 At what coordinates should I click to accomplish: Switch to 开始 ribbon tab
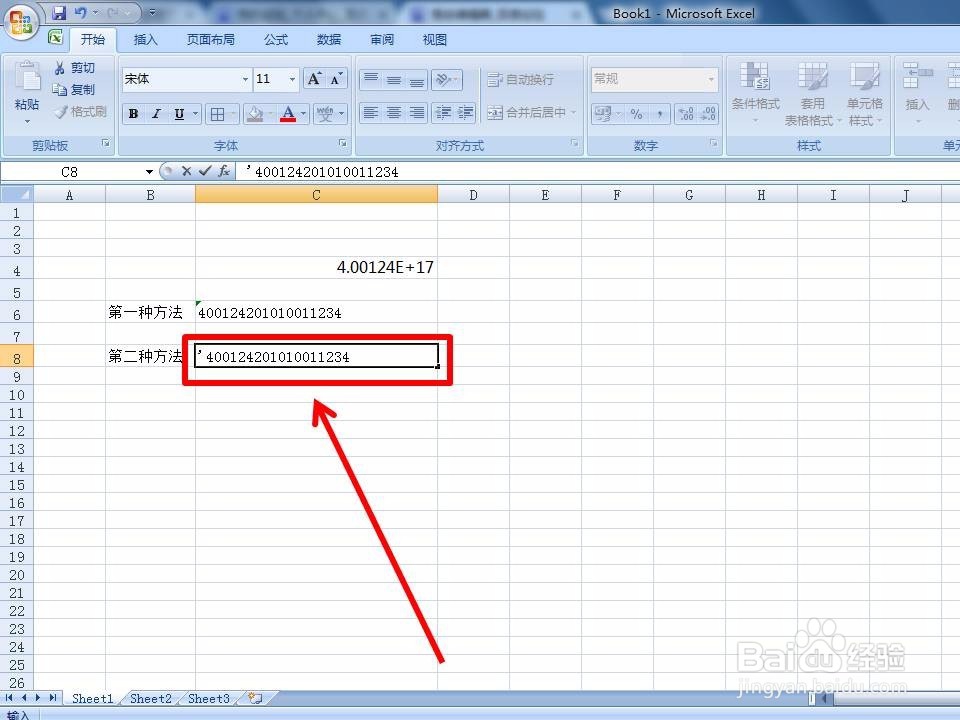(92, 40)
